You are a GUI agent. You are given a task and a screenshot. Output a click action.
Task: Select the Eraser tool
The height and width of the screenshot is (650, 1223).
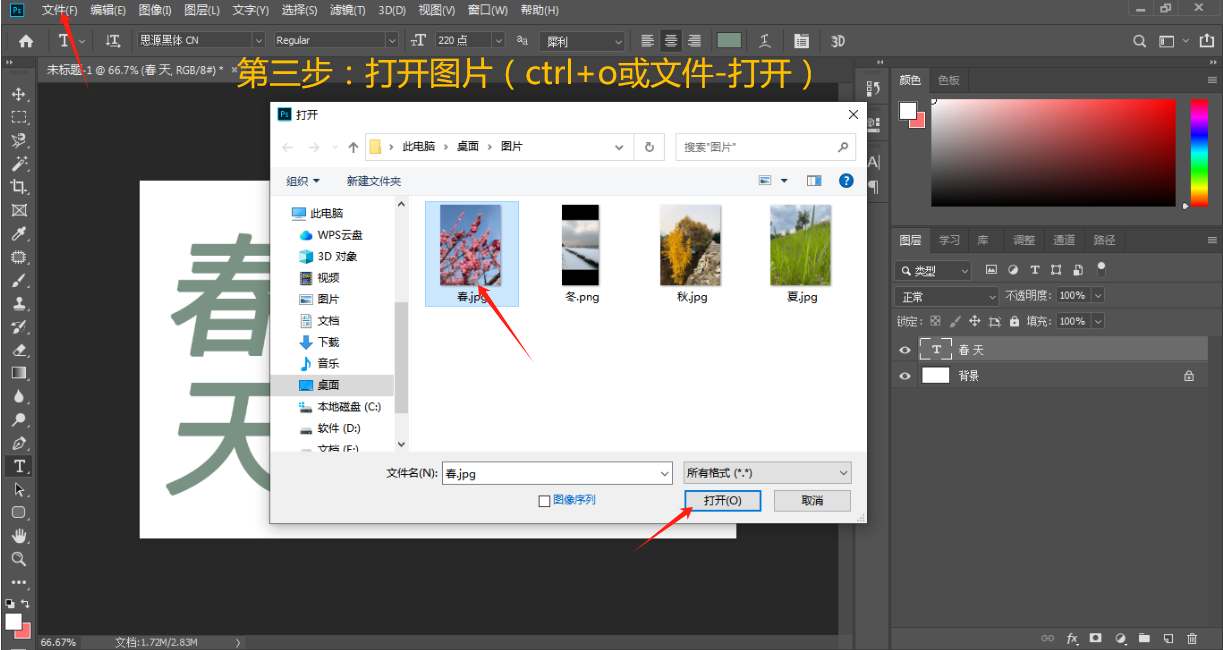tap(18, 350)
